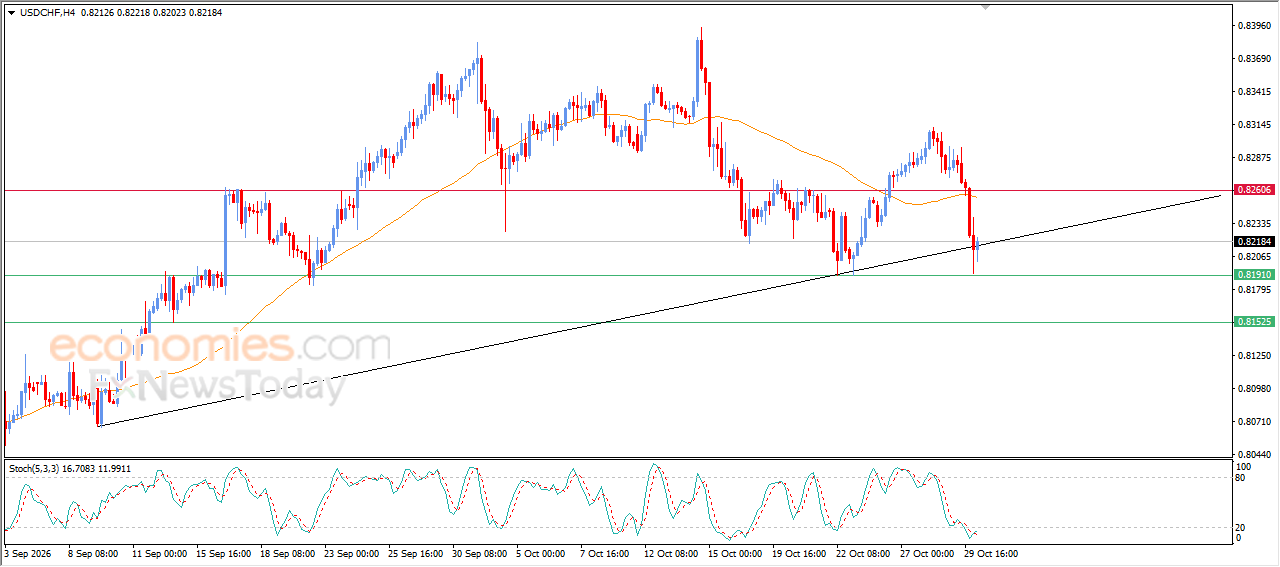Click the 0.80980 price axis label
Image resolution: width=1280 pixels, height=567 pixels.
click(x=1254, y=388)
